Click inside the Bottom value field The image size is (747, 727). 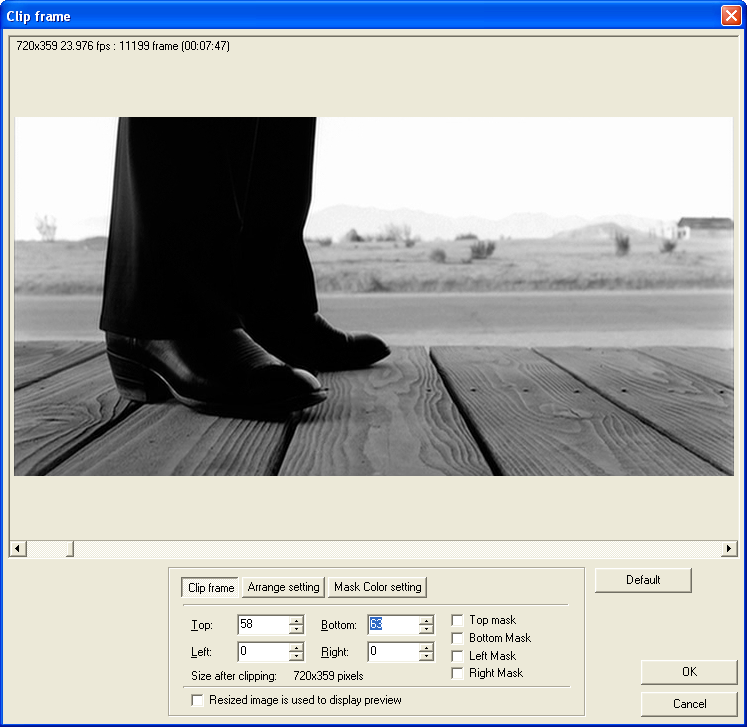394,625
